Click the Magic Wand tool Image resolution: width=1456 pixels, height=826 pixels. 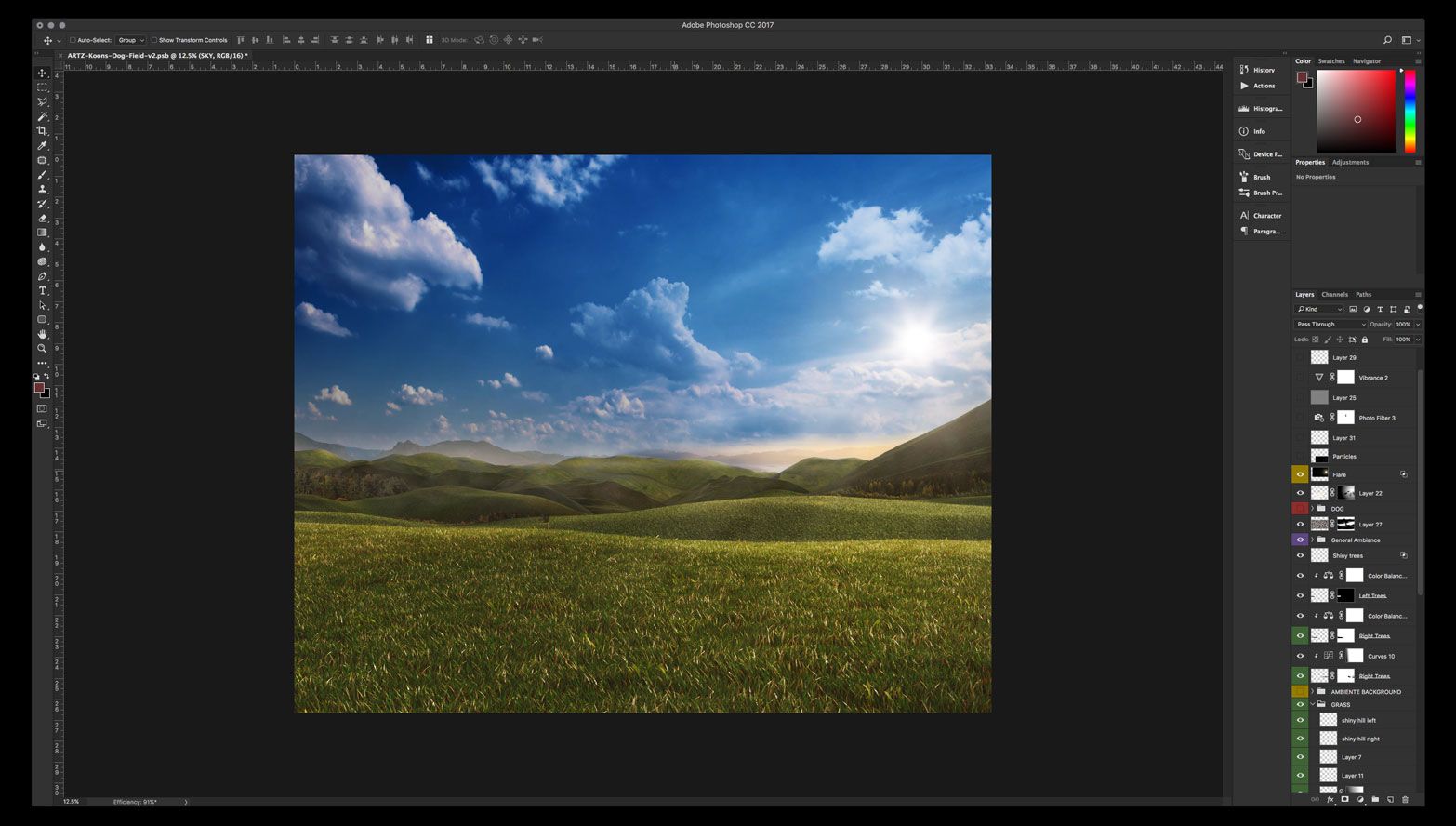(42, 116)
